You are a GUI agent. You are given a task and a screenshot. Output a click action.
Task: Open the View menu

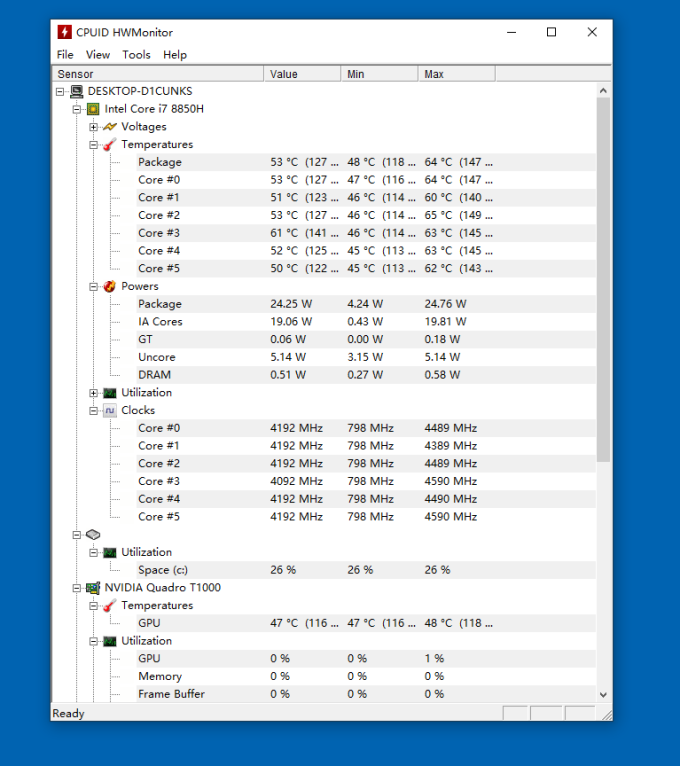[x=98, y=55]
